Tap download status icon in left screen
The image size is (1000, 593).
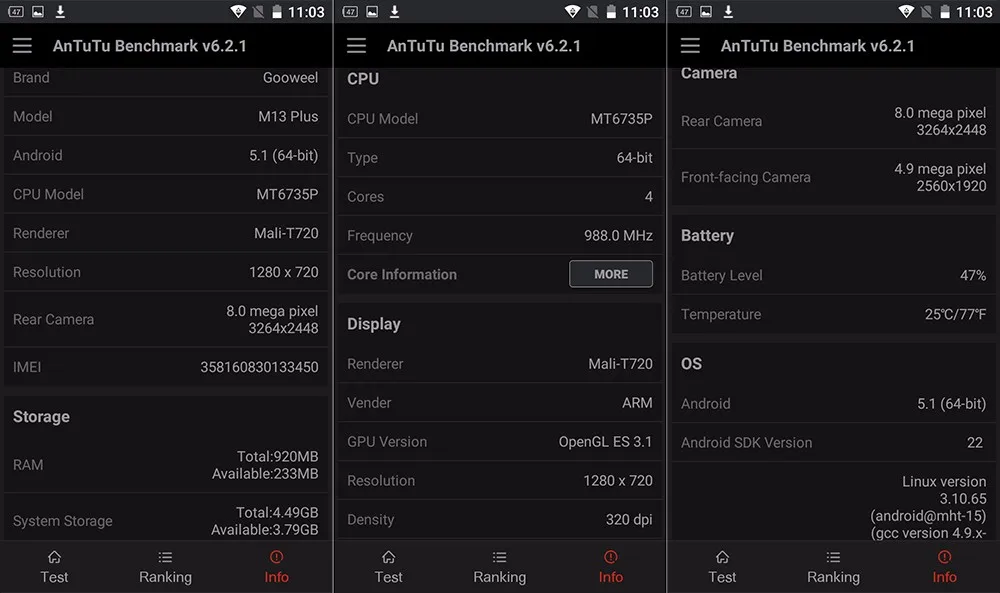(x=61, y=11)
